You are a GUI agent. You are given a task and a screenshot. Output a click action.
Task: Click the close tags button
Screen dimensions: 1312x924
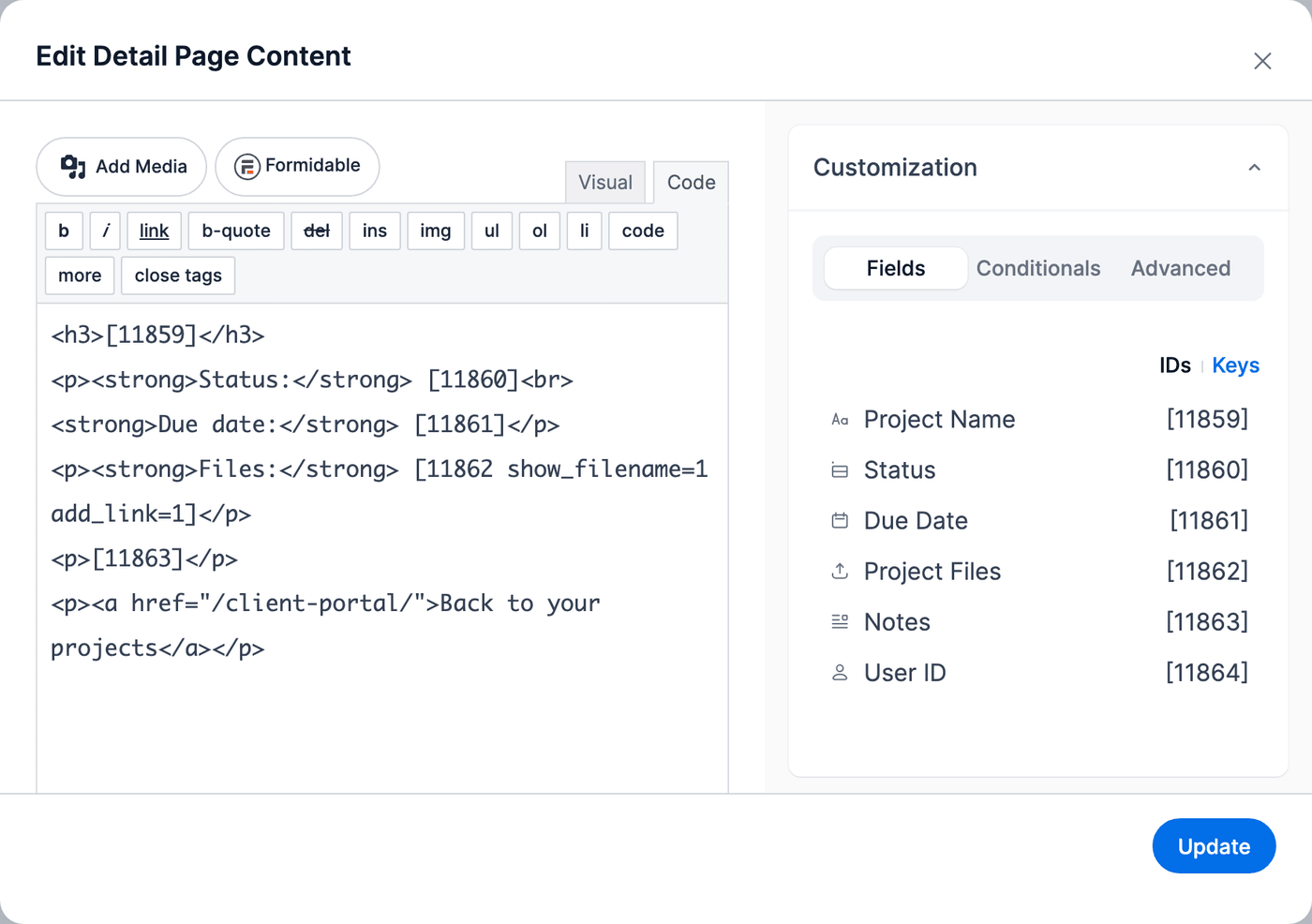click(x=178, y=276)
